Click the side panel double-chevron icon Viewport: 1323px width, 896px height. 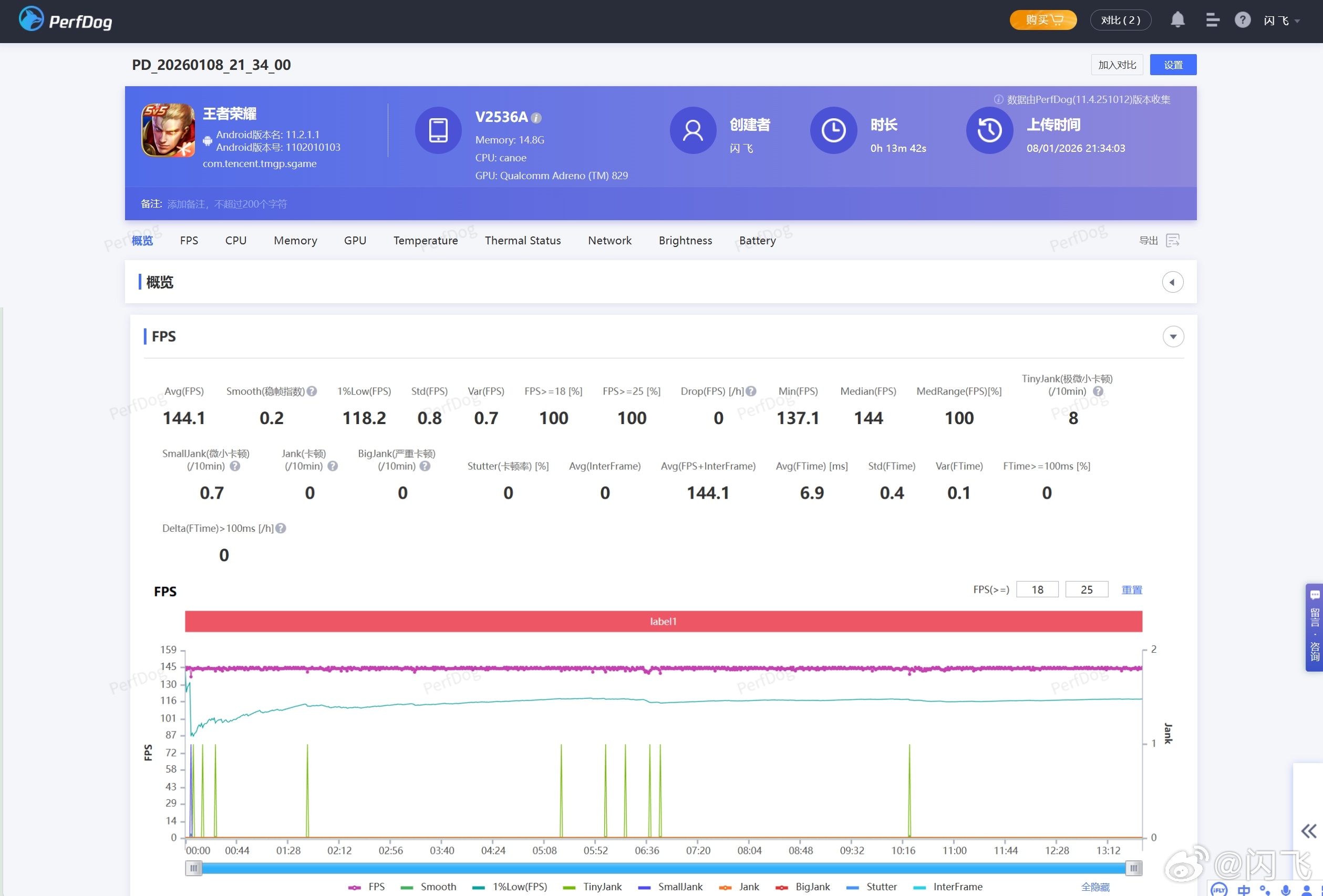coord(1308,830)
